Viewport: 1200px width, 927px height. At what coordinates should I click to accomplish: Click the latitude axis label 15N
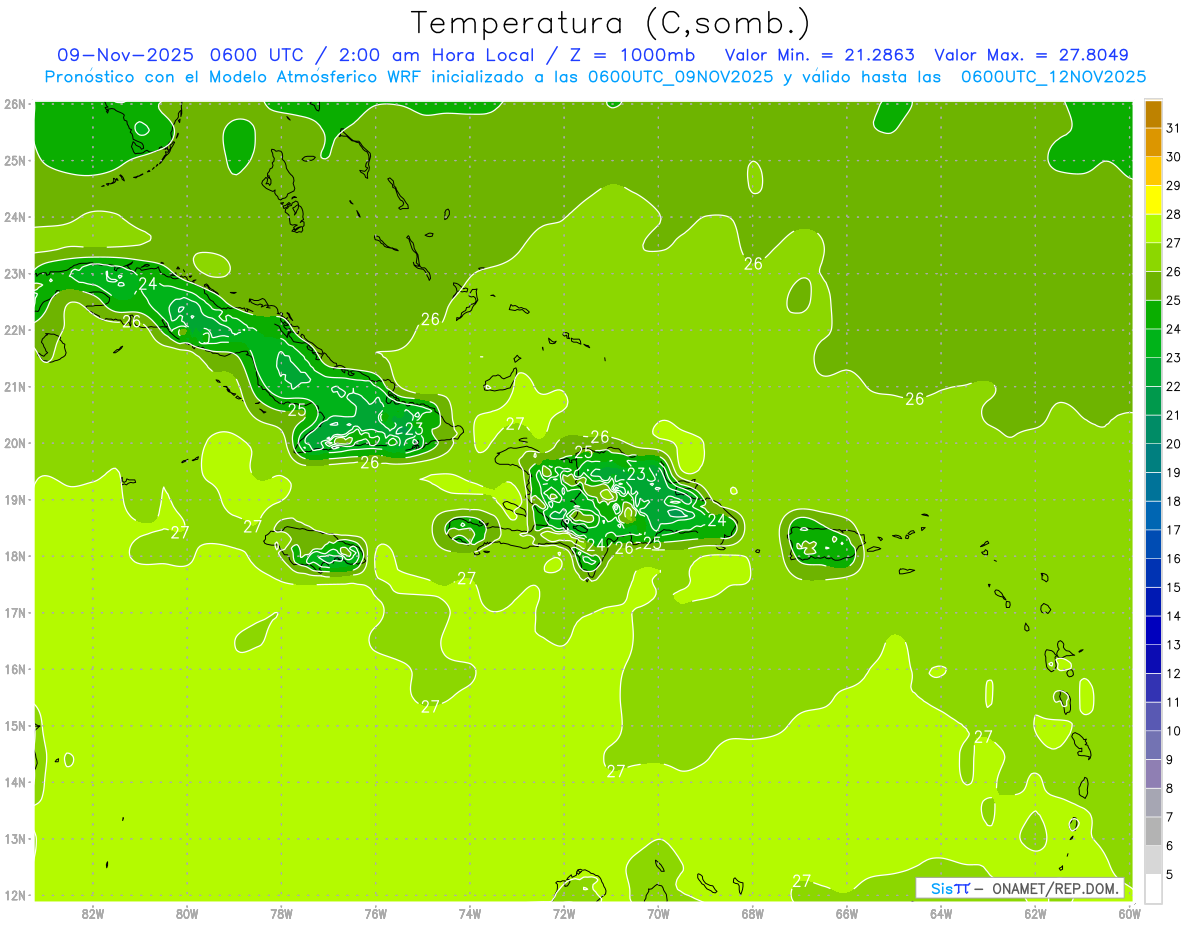[x=15, y=726]
